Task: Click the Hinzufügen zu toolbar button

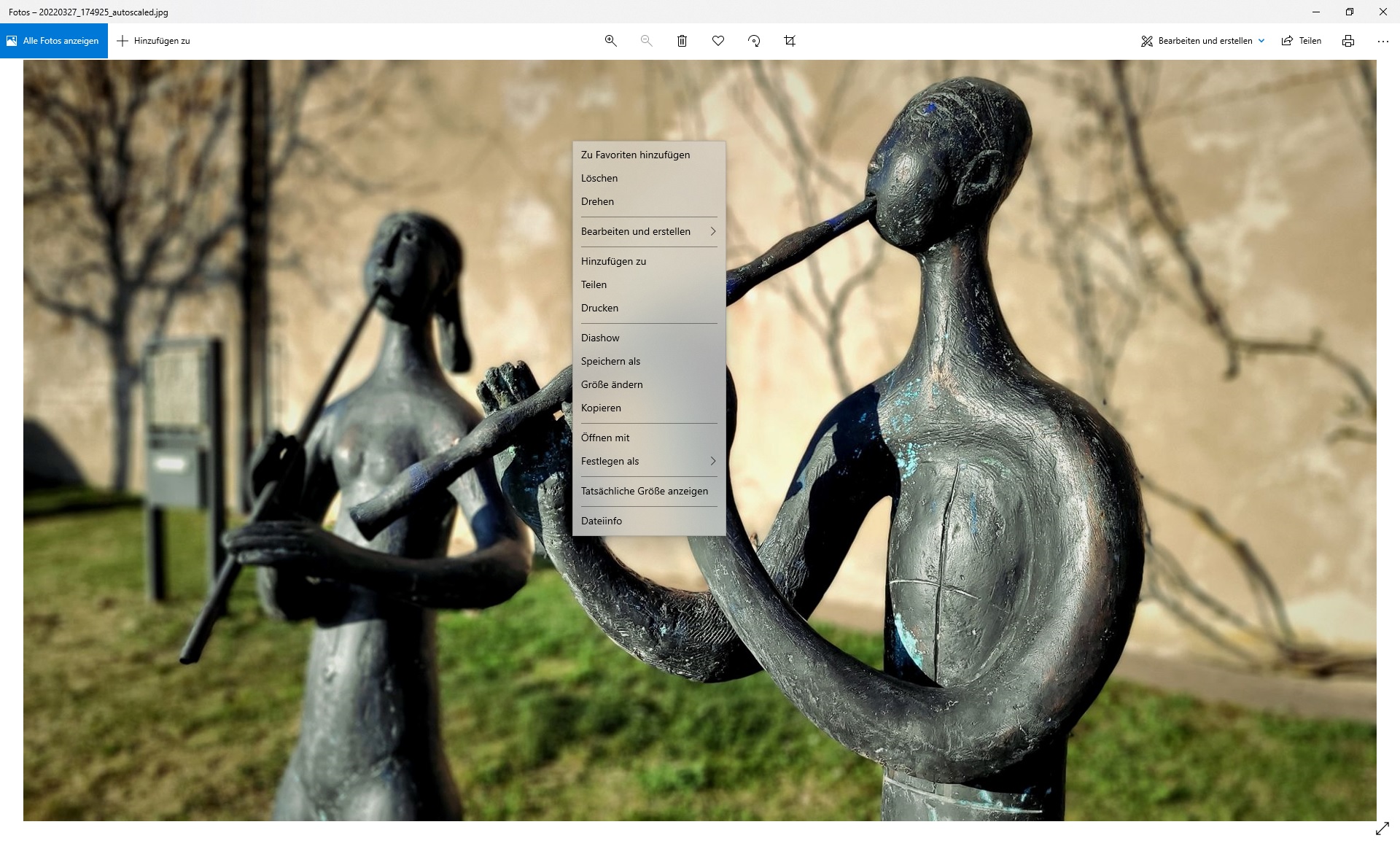Action: click(154, 41)
